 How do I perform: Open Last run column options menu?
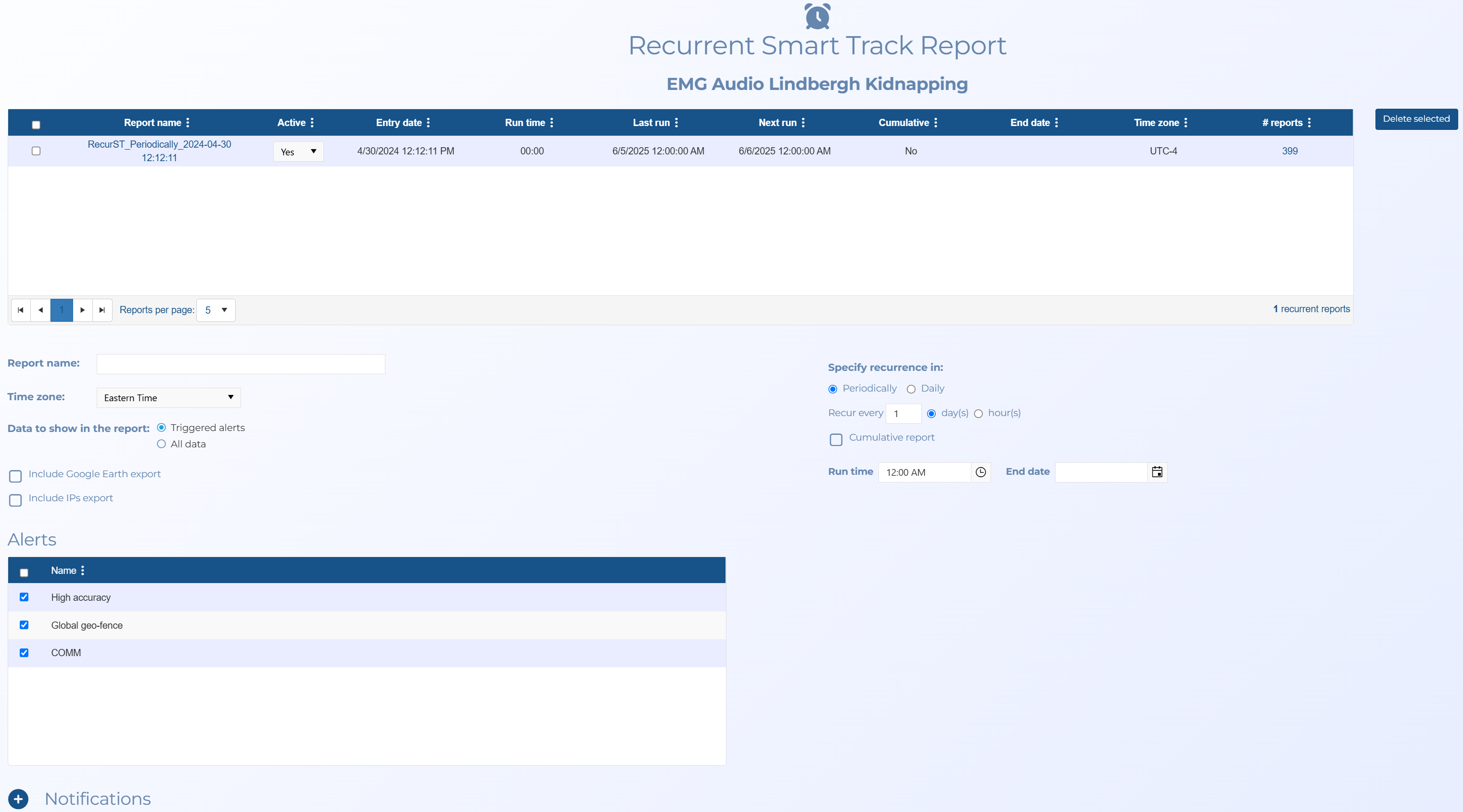[x=676, y=123]
